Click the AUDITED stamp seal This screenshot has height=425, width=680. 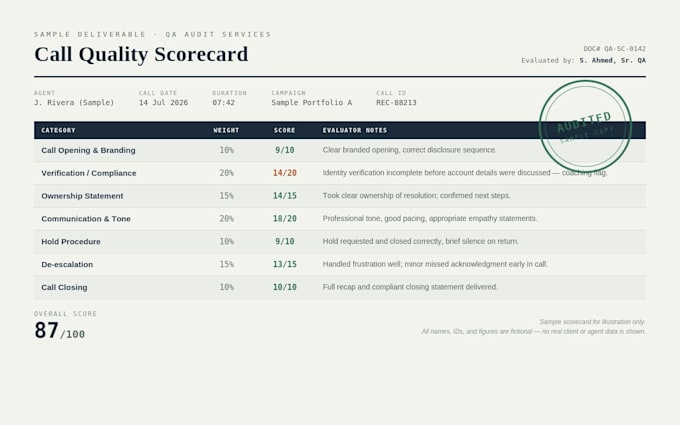pyautogui.click(x=585, y=126)
